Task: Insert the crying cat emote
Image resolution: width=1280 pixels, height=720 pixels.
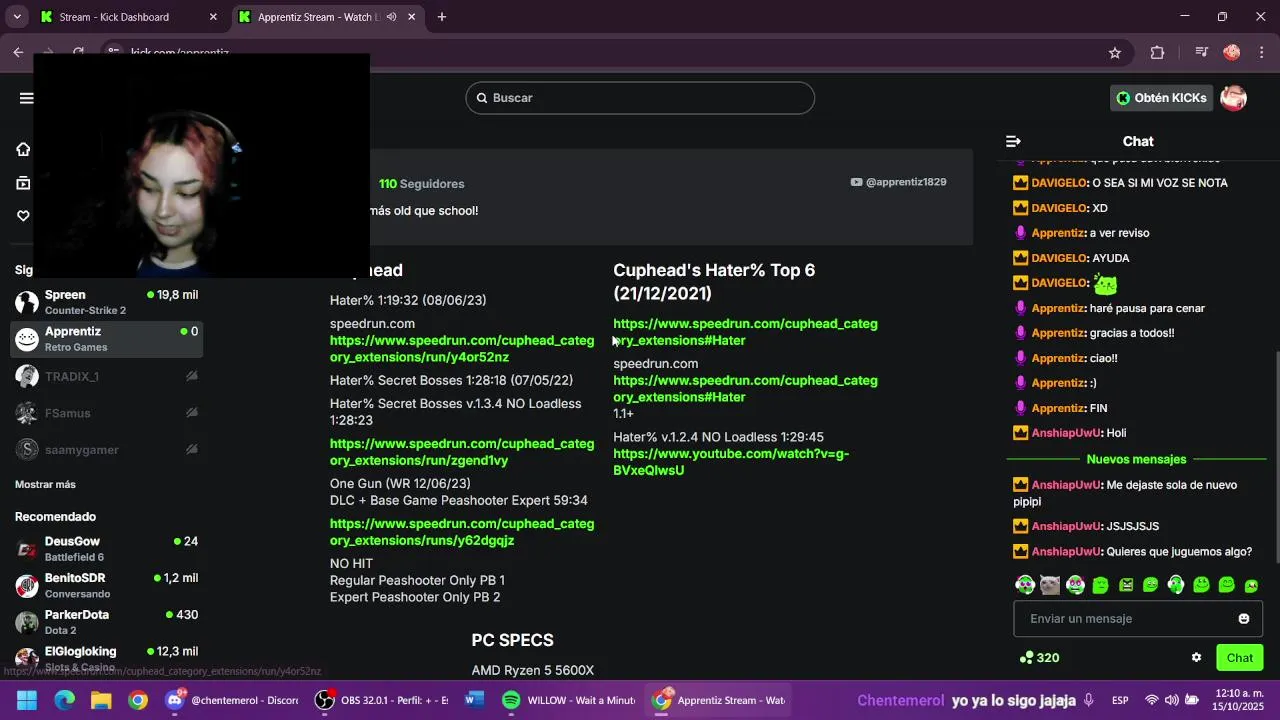Action: tap(1050, 585)
